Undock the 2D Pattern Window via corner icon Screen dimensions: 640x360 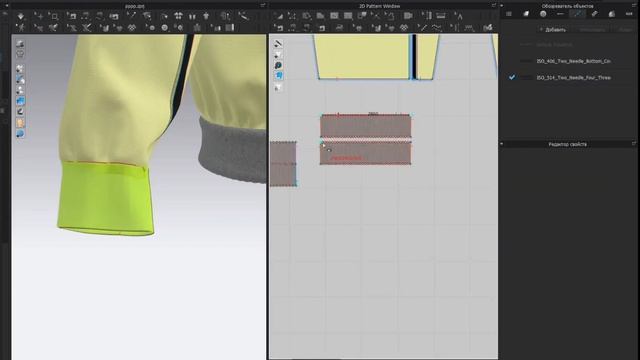click(493, 5)
